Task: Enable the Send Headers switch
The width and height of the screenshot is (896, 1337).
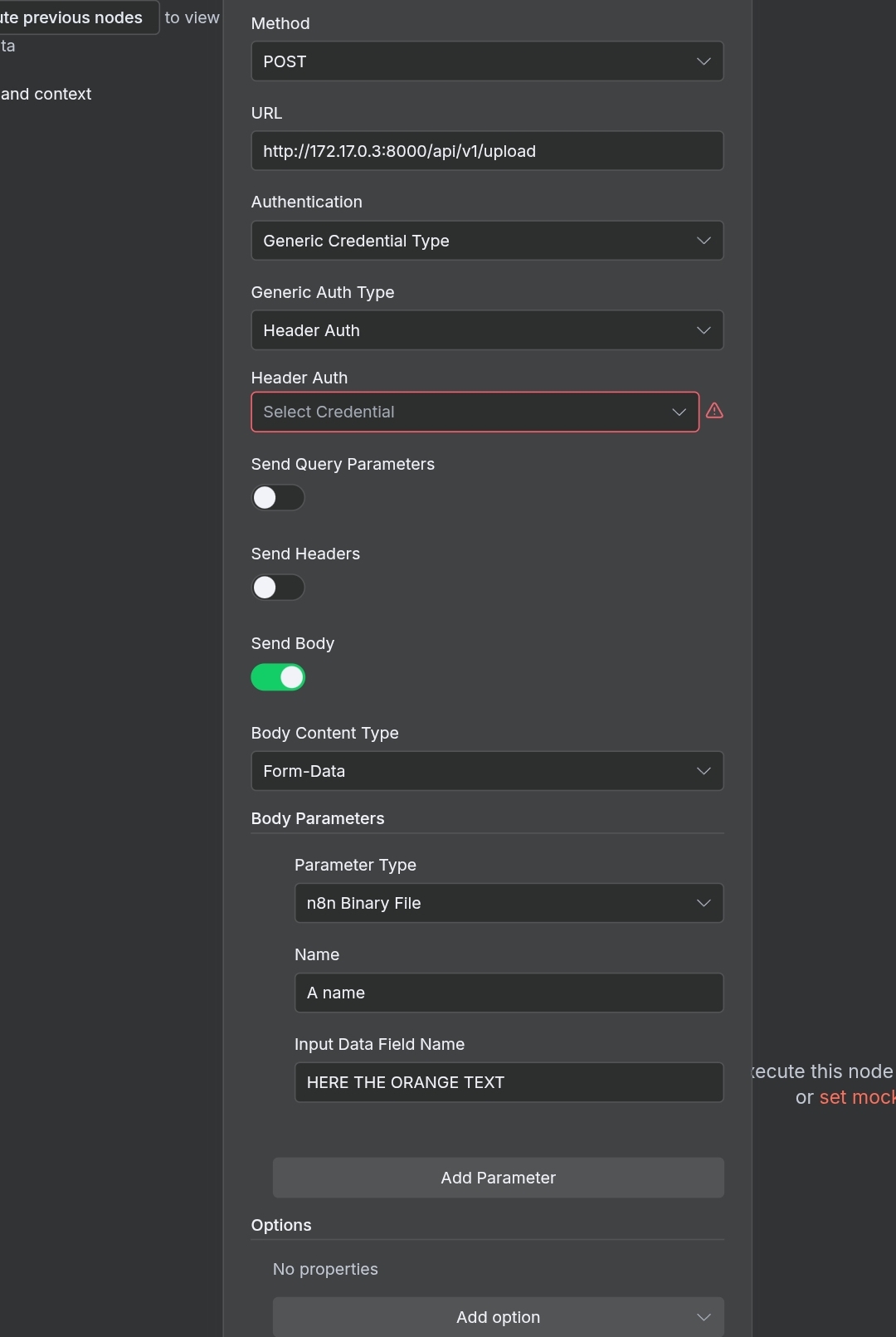Action: pos(278,588)
